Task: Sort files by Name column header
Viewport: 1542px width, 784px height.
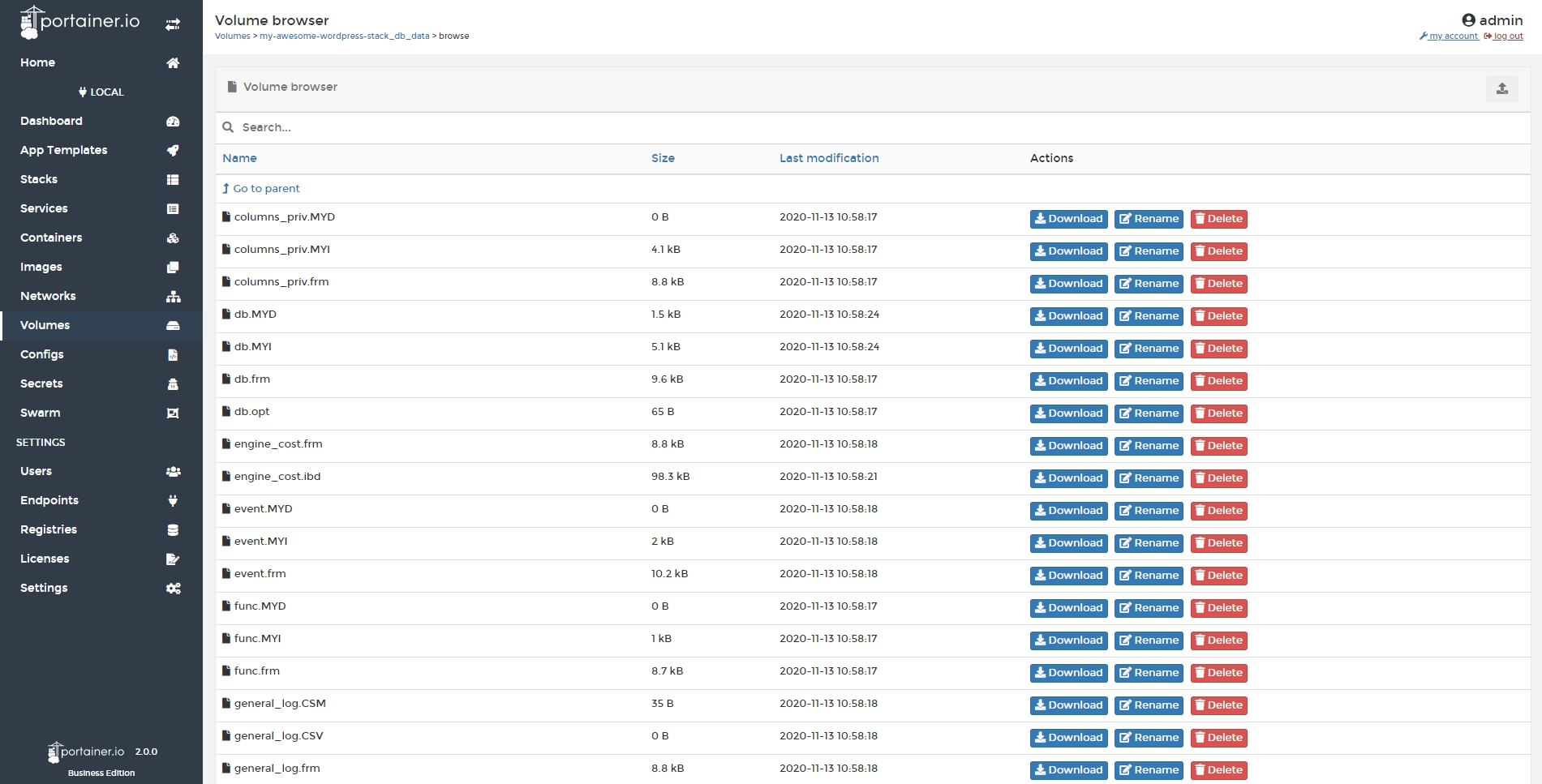Action: pyautogui.click(x=239, y=158)
